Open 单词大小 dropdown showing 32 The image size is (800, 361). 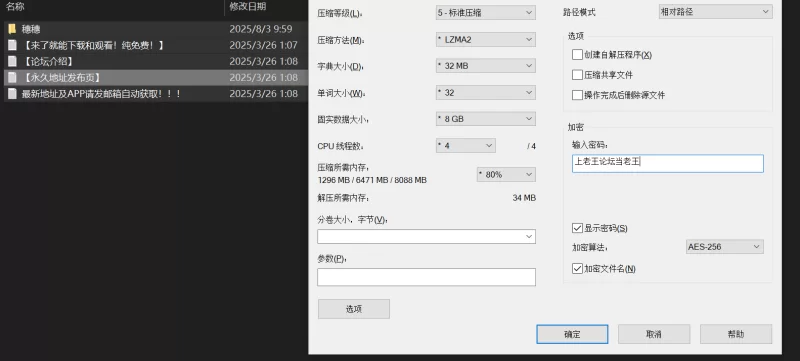coord(485,92)
